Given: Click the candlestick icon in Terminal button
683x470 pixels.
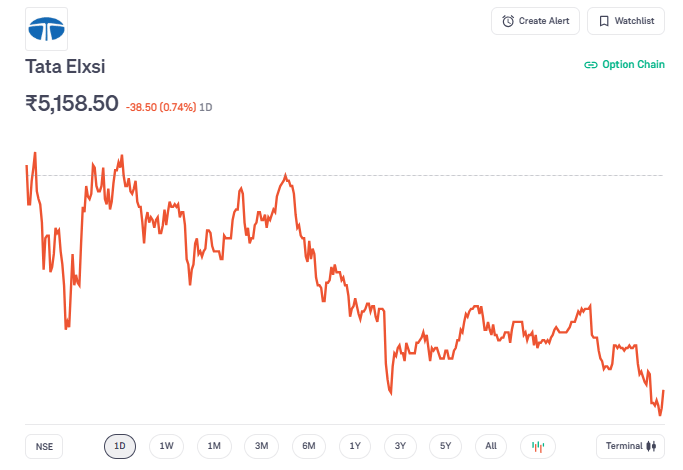Looking at the screenshot, I should coord(653,446).
